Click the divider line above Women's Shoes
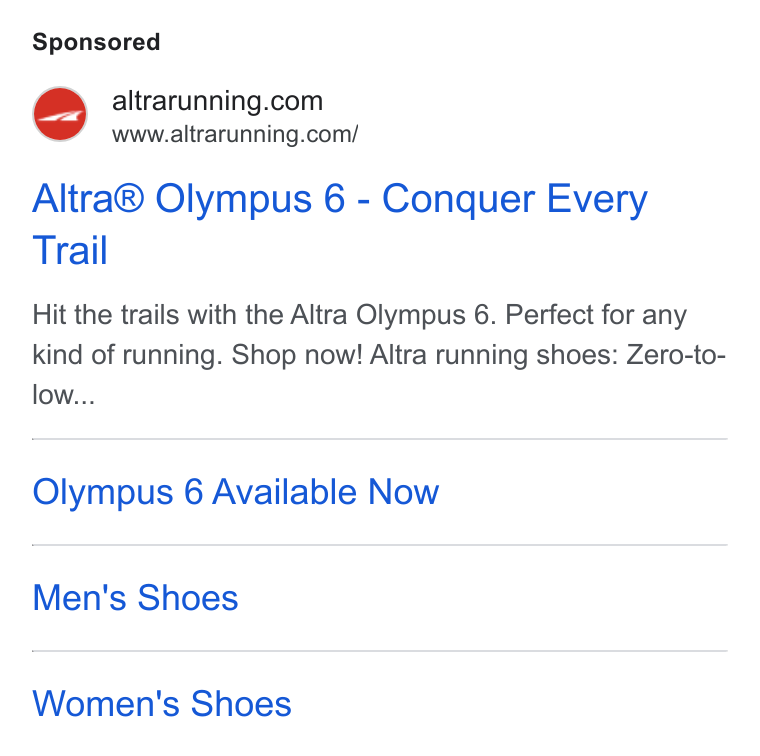The width and height of the screenshot is (760, 756). click(380, 651)
